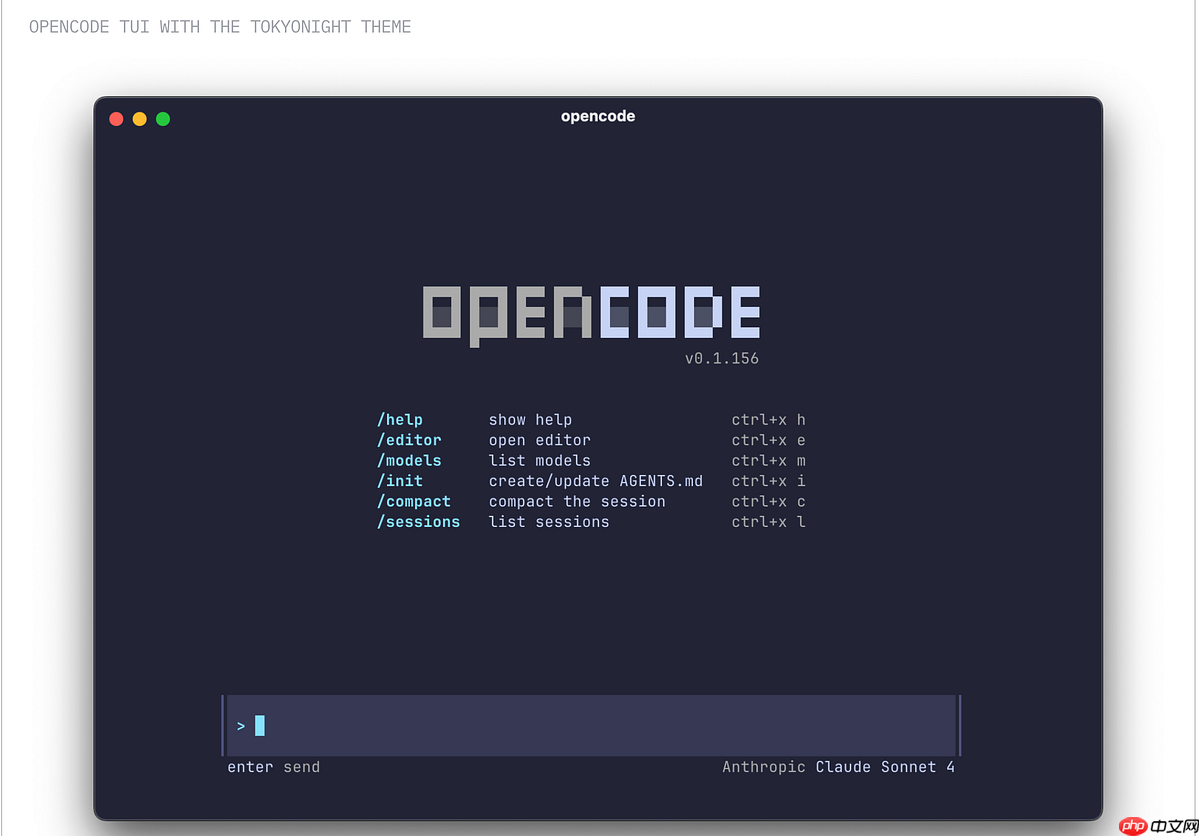
Task: Click "create/update AGENTS.md" text
Action: point(596,481)
